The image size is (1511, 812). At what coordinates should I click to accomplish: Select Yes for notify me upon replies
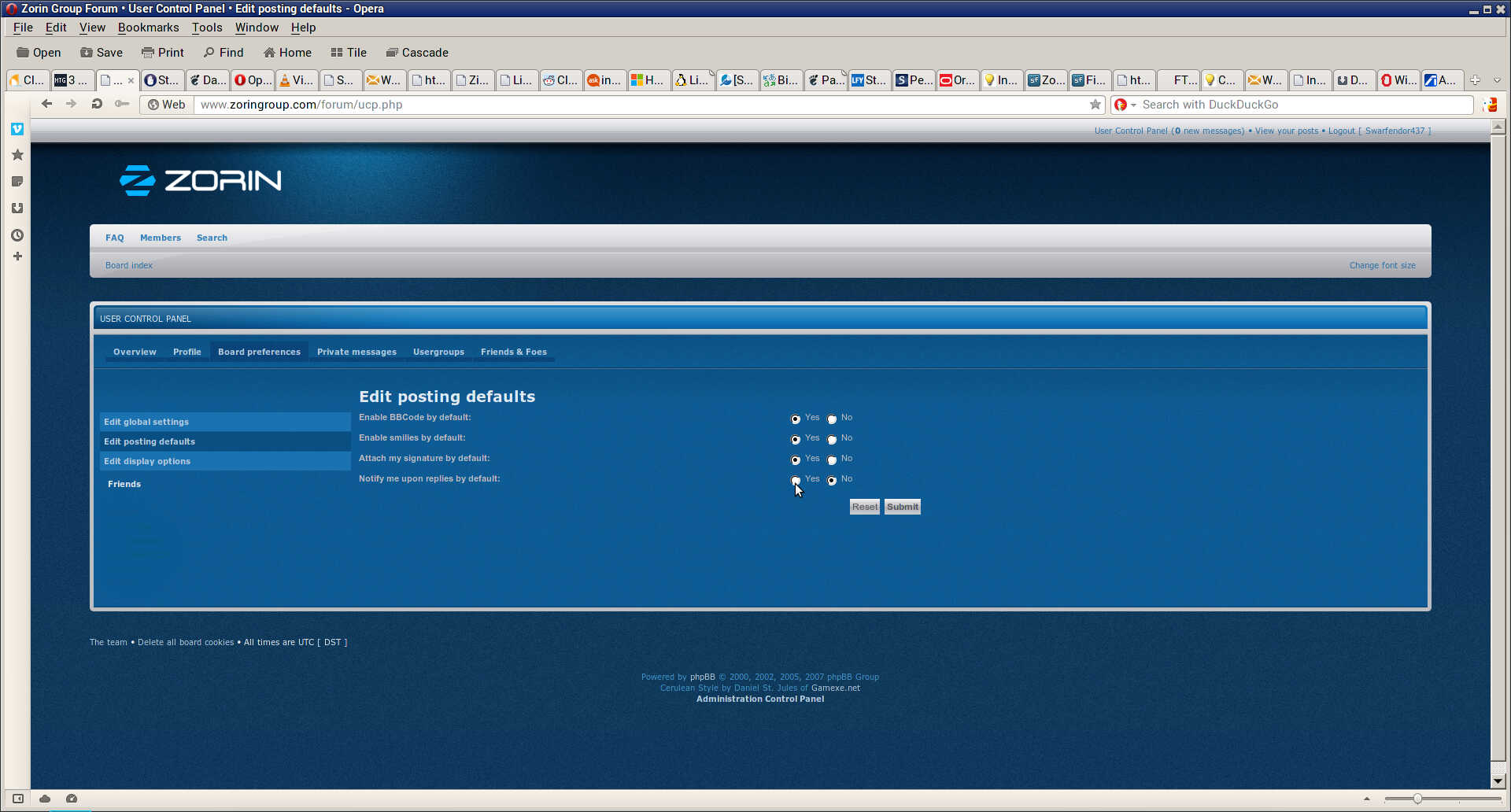tap(796, 480)
